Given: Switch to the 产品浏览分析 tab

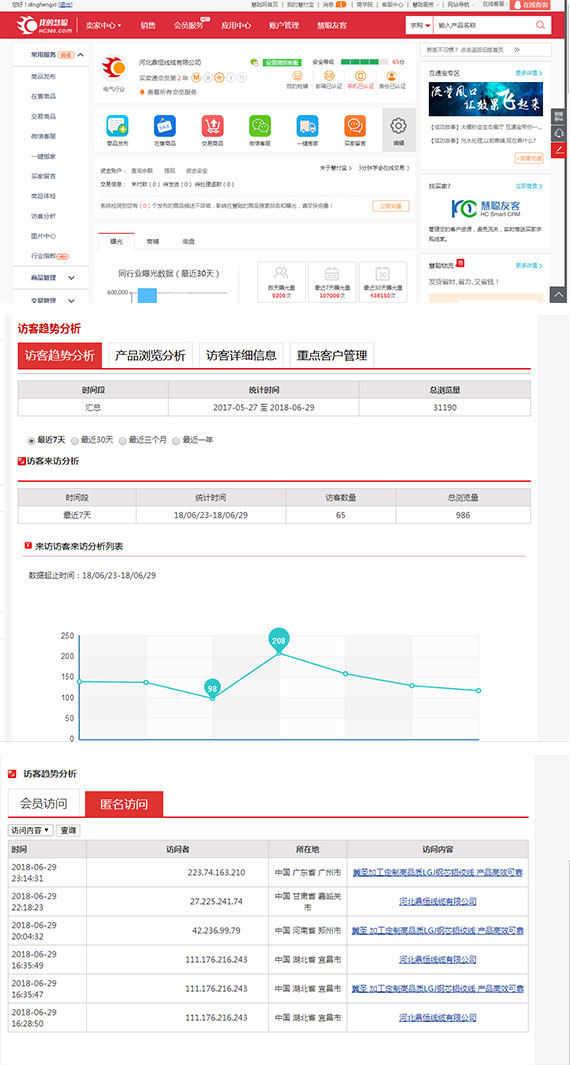Looking at the screenshot, I should click(x=150, y=355).
